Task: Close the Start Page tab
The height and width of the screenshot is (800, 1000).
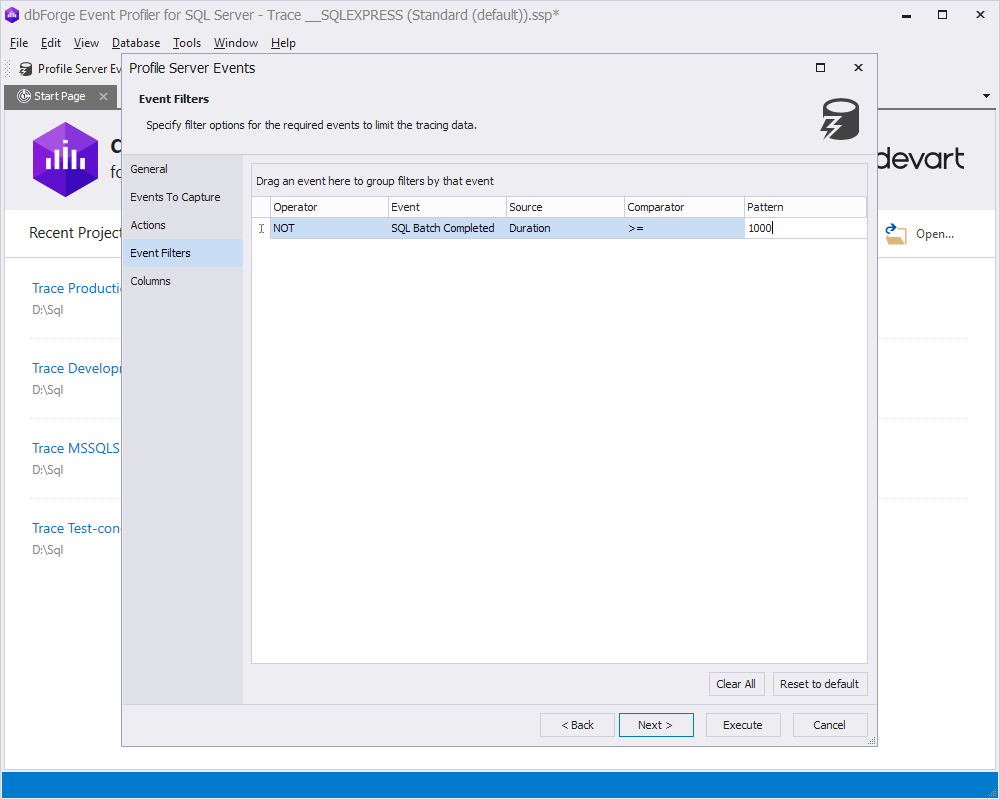Action: click(103, 96)
